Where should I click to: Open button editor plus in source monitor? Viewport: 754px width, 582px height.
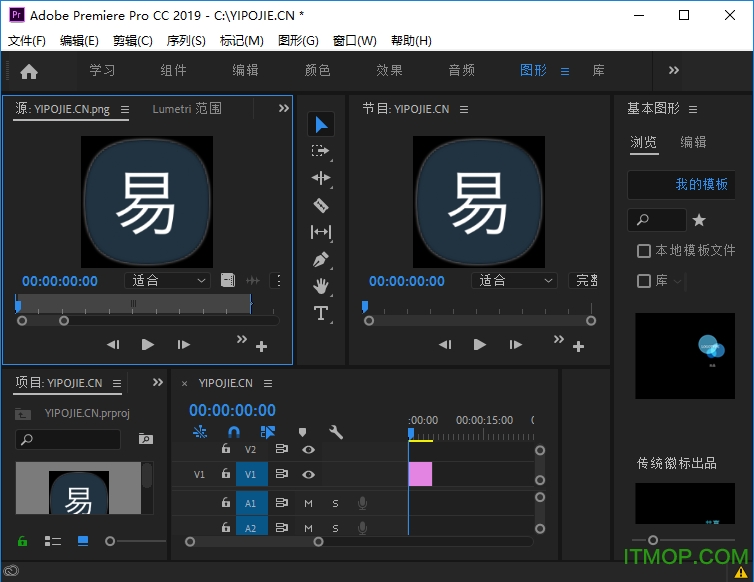[261, 346]
